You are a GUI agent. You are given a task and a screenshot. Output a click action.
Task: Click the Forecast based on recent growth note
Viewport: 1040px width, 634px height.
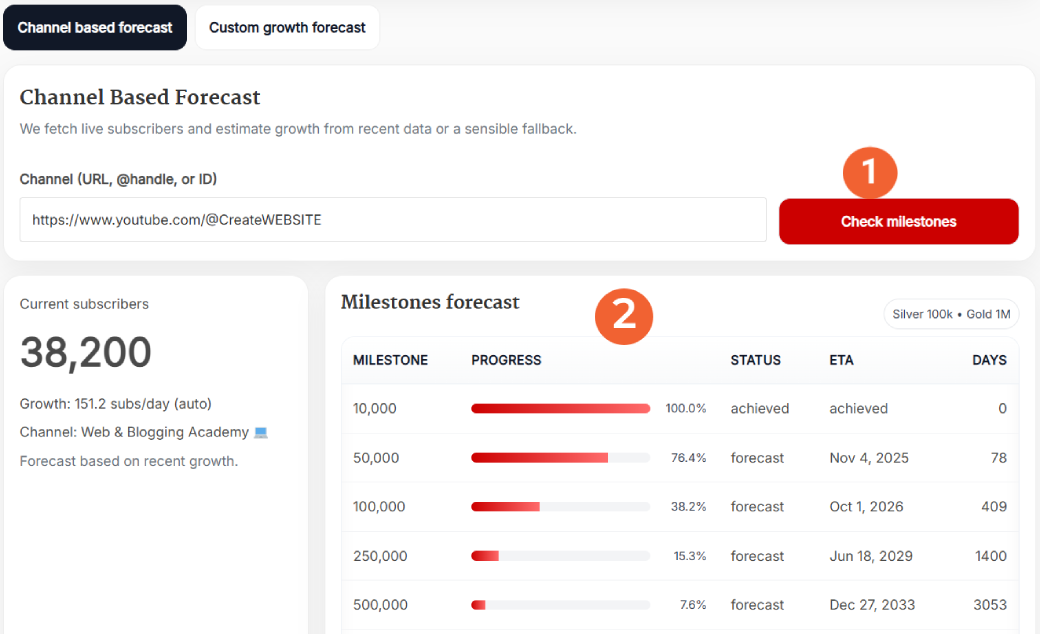[129, 461]
